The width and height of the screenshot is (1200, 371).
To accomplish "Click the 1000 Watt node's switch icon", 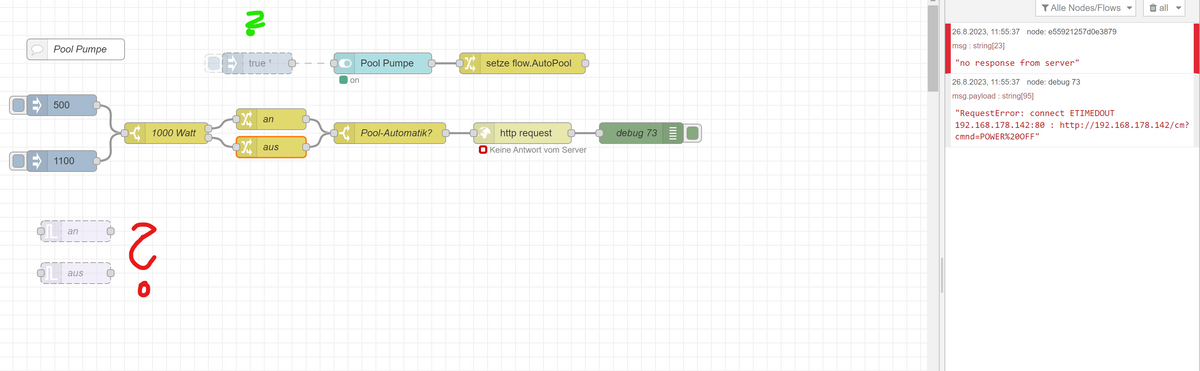I will coord(135,133).
